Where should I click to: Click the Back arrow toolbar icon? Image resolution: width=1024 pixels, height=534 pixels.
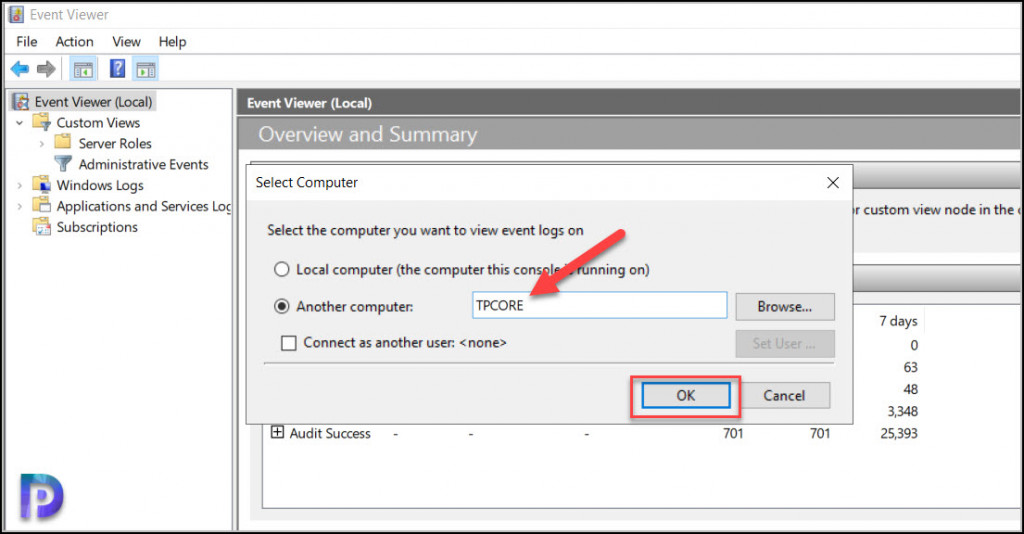(x=20, y=69)
